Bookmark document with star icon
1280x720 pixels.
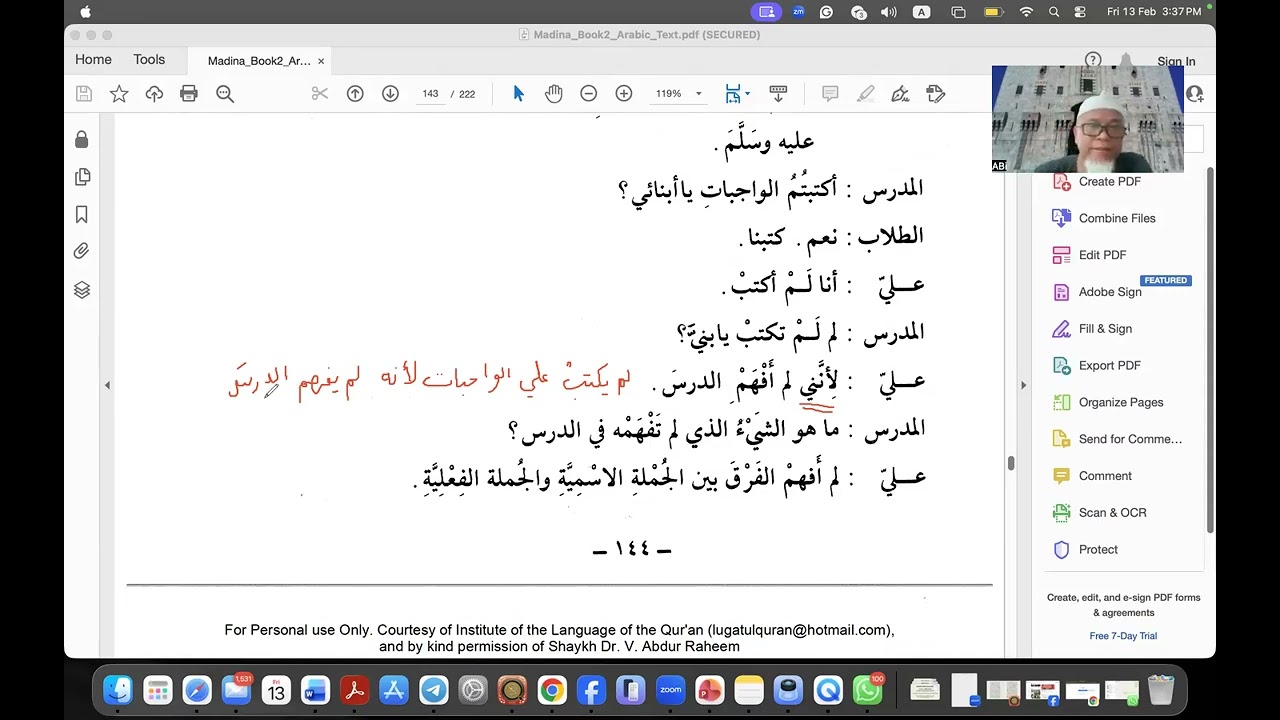119,93
